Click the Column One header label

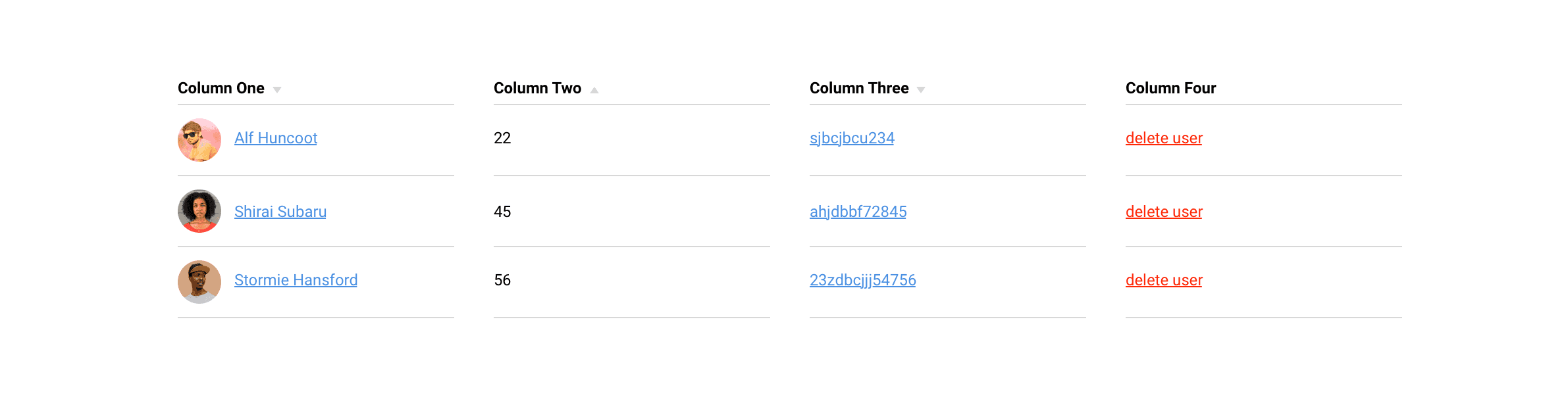click(221, 88)
